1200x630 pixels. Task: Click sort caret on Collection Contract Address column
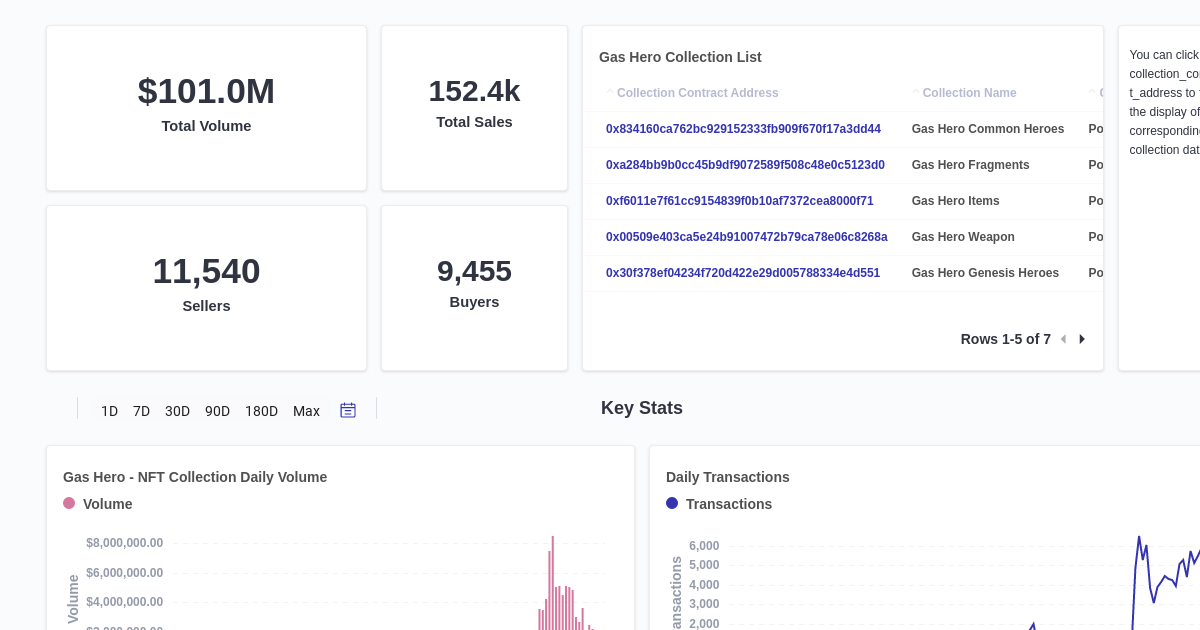[609, 90]
